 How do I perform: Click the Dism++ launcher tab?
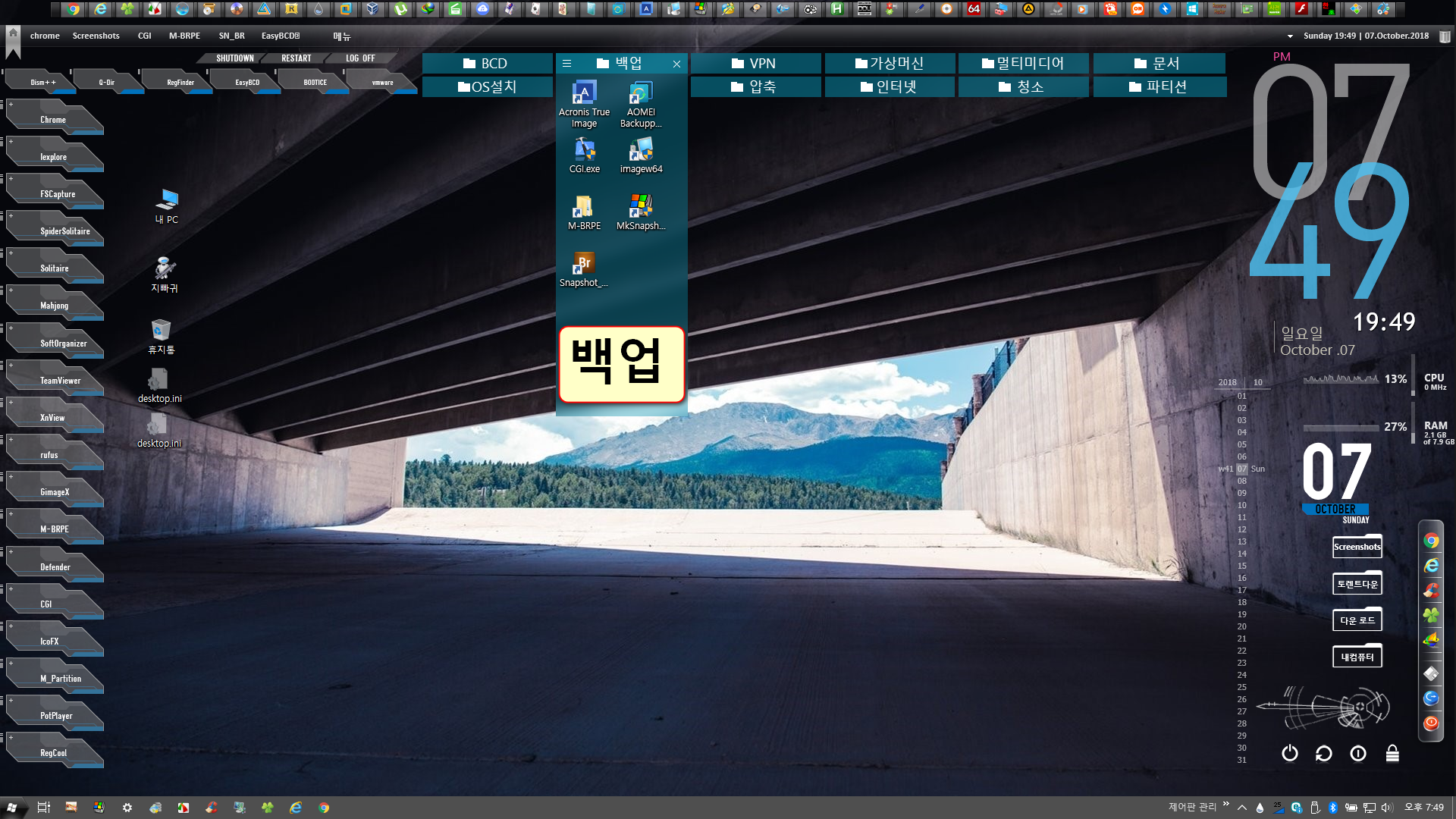coord(41,82)
